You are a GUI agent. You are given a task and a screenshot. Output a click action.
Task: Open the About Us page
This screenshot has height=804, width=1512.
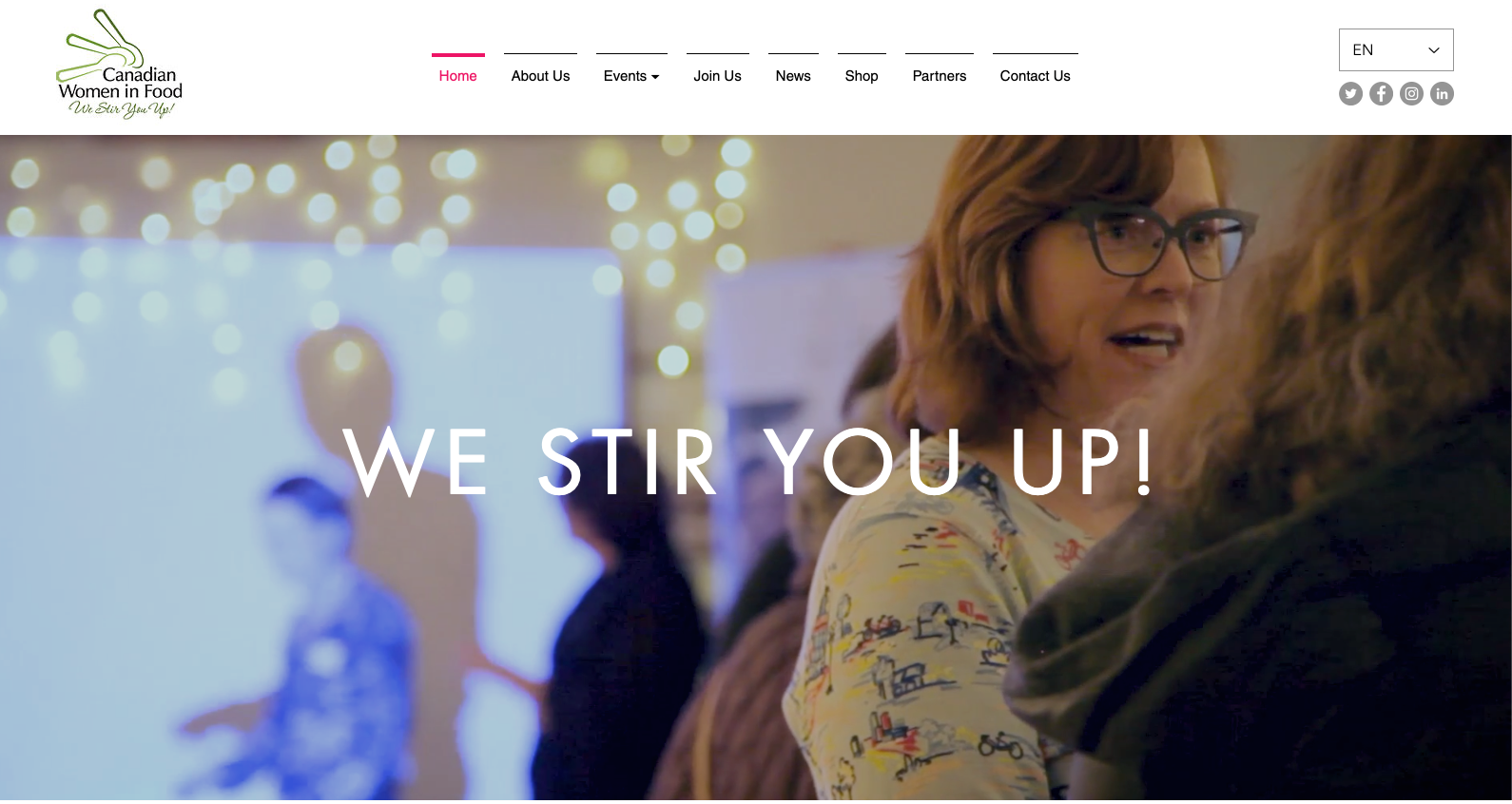pyautogui.click(x=540, y=75)
